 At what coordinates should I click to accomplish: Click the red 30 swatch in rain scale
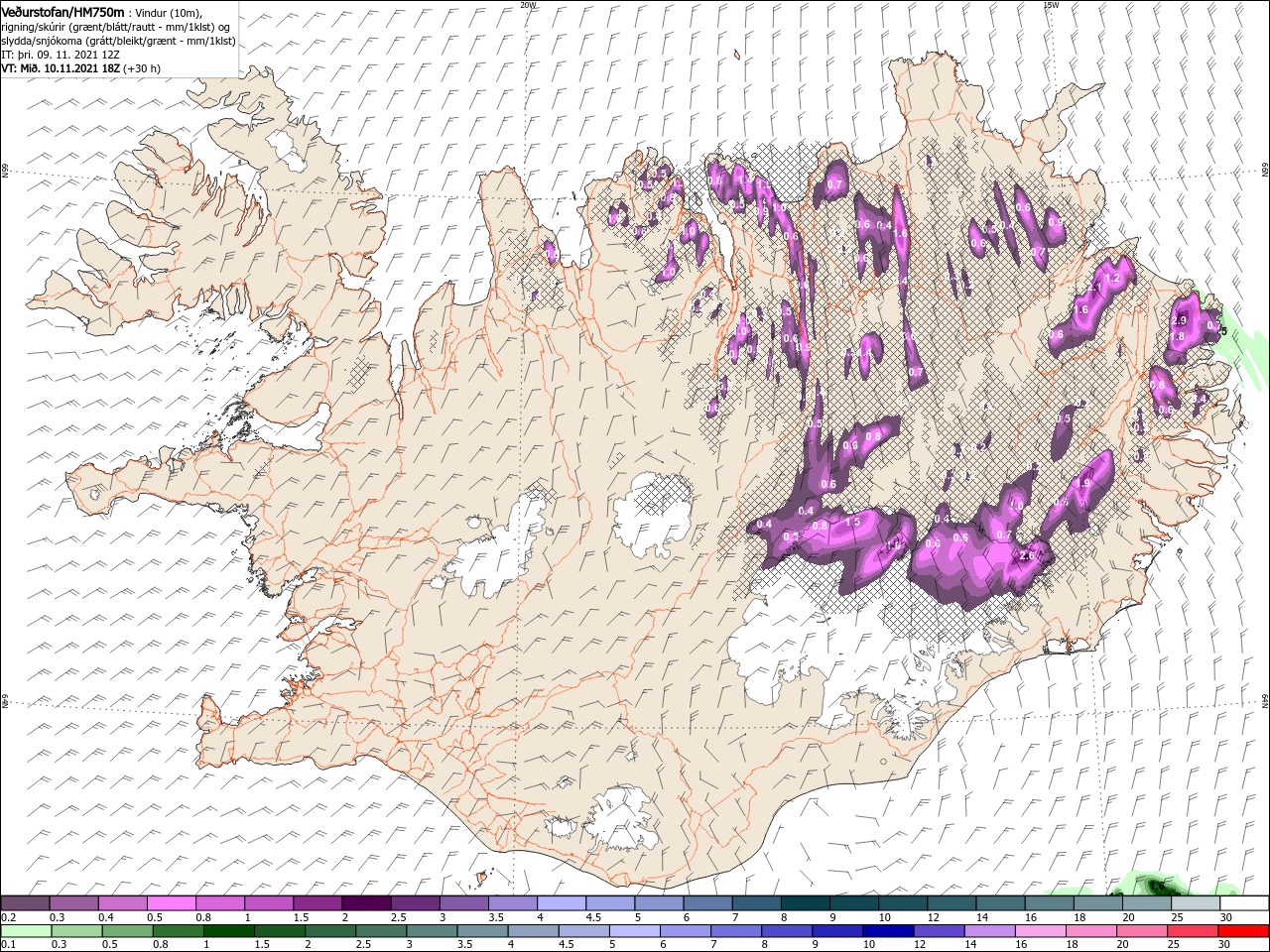1243,931
